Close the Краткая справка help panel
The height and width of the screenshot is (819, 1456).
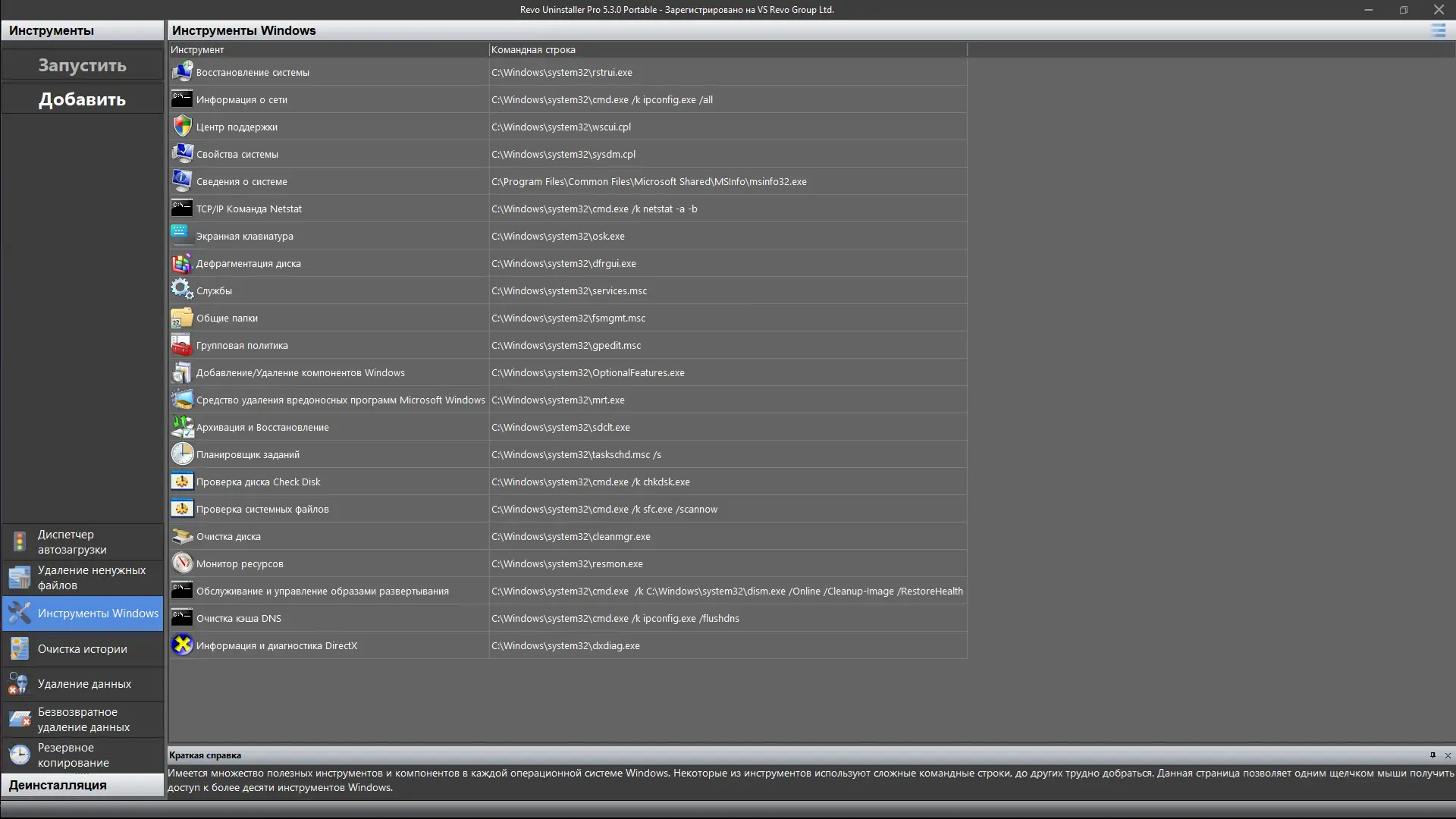pyautogui.click(x=1448, y=755)
